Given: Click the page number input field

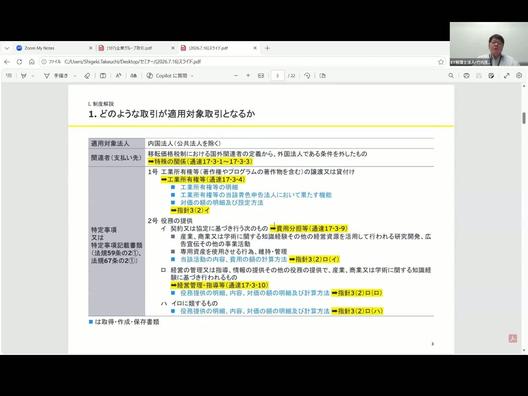Looking at the screenshot, I should [278, 76].
